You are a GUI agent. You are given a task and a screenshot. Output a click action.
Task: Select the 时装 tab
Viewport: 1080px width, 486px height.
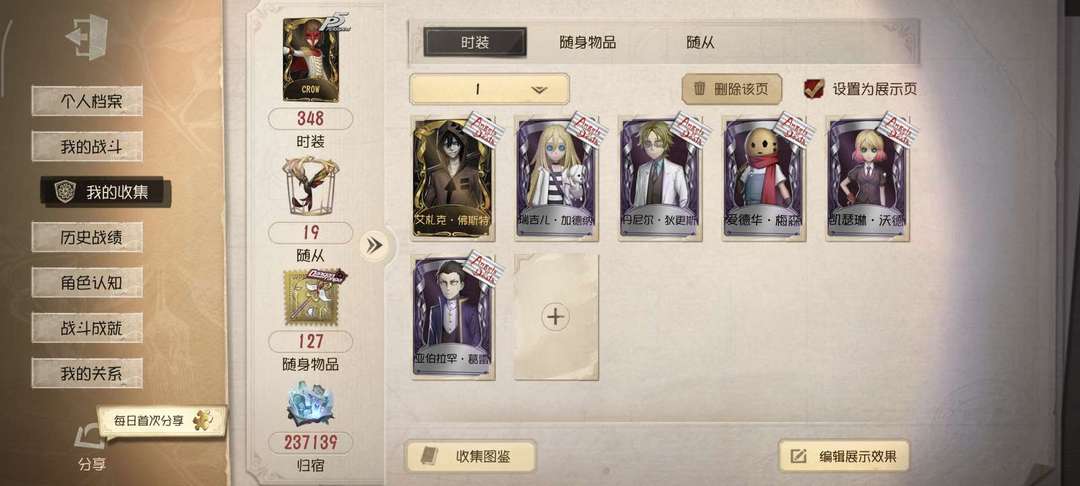475,42
